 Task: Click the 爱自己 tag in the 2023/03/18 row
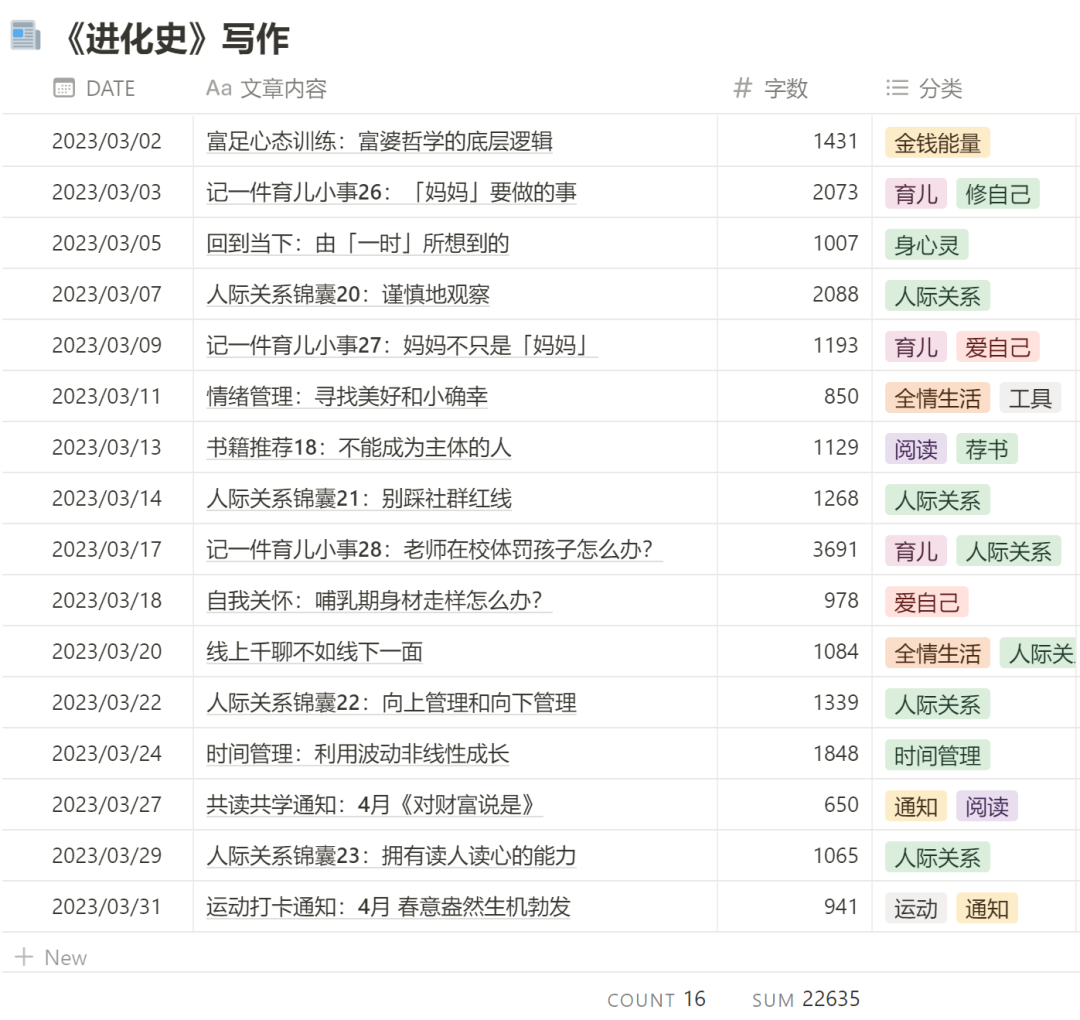point(926,602)
